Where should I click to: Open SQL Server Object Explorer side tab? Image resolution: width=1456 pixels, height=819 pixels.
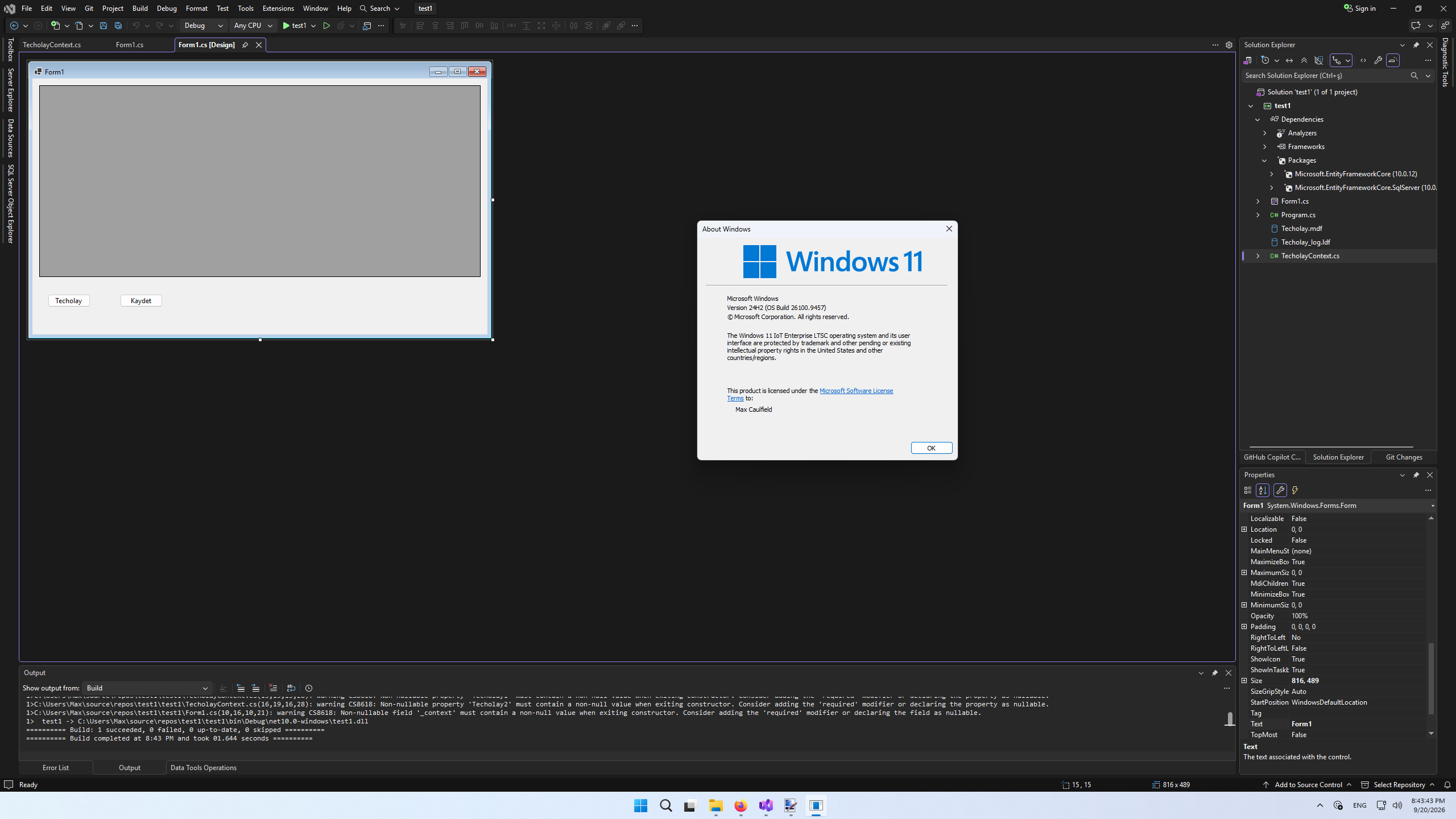[10, 204]
